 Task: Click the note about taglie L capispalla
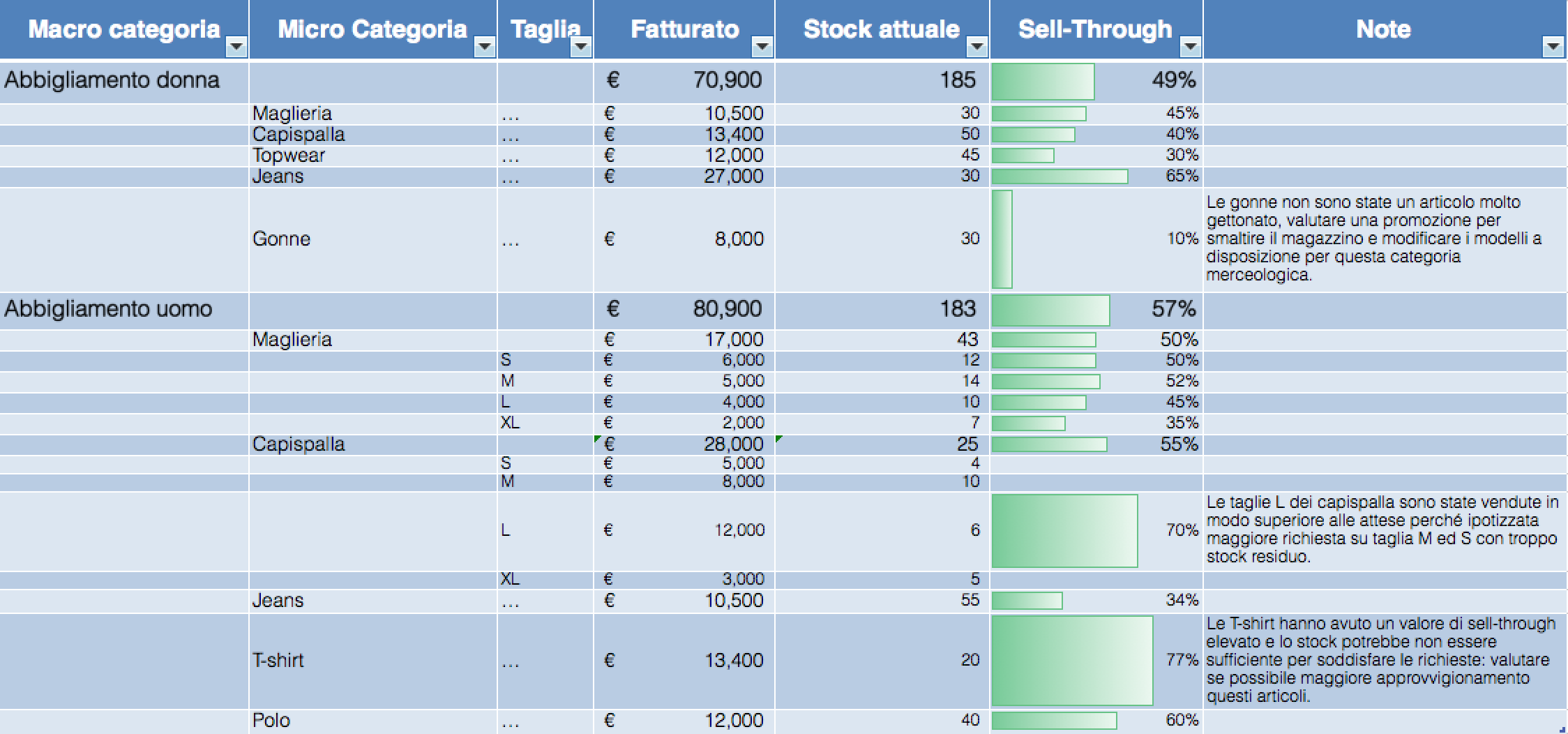(1381, 530)
